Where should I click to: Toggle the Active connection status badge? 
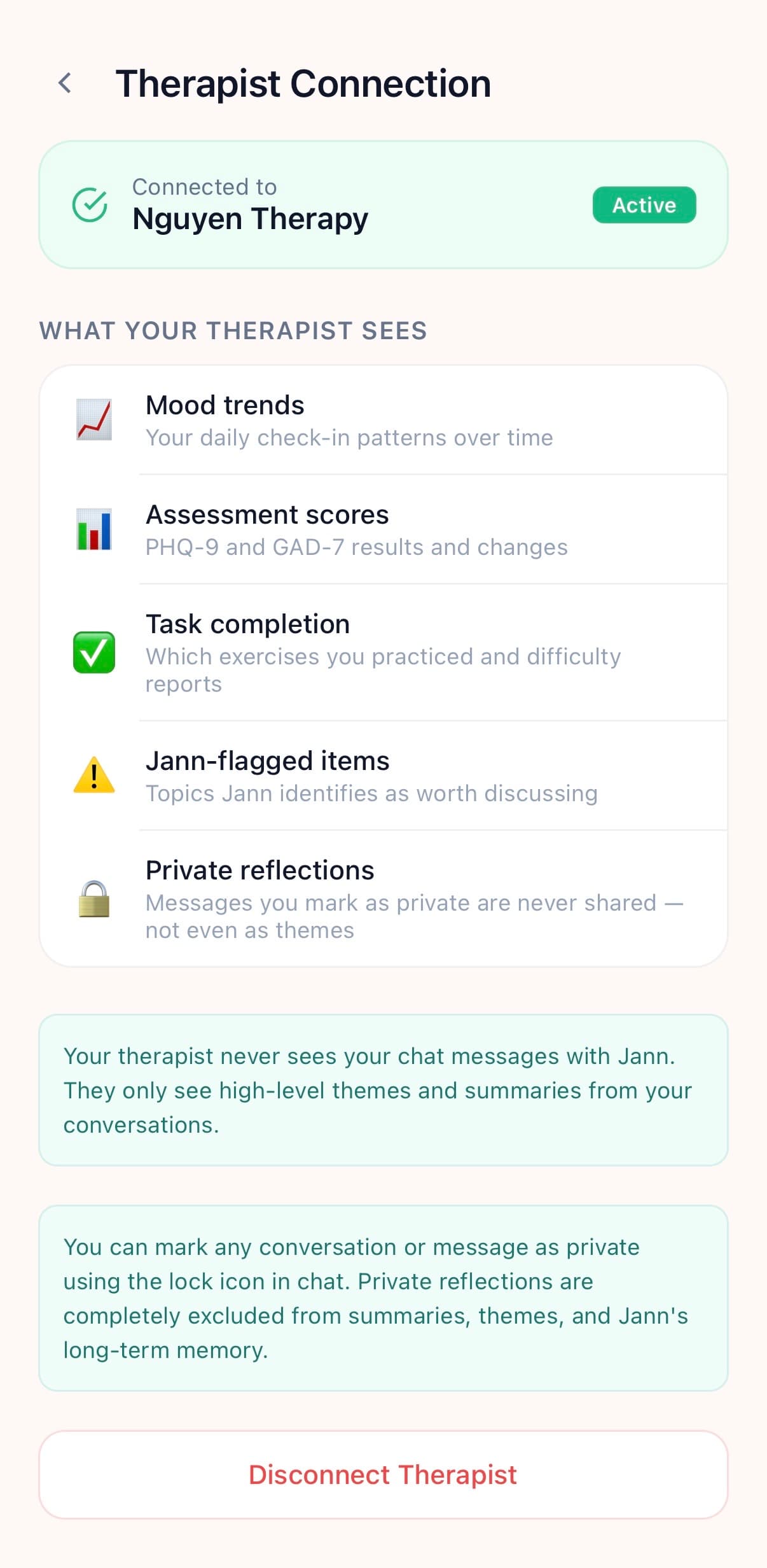(x=644, y=204)
